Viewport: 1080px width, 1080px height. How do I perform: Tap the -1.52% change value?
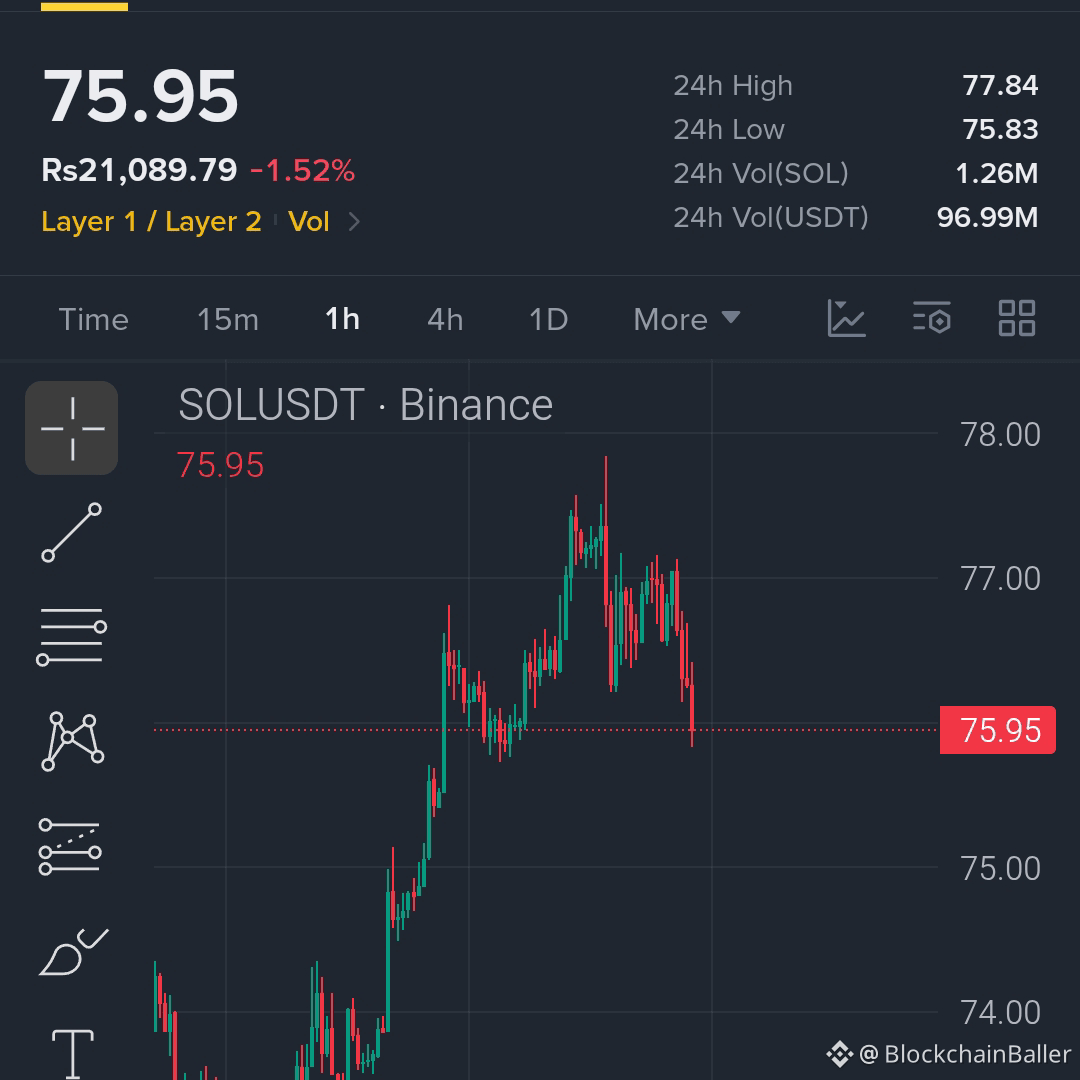pos(302,170)
